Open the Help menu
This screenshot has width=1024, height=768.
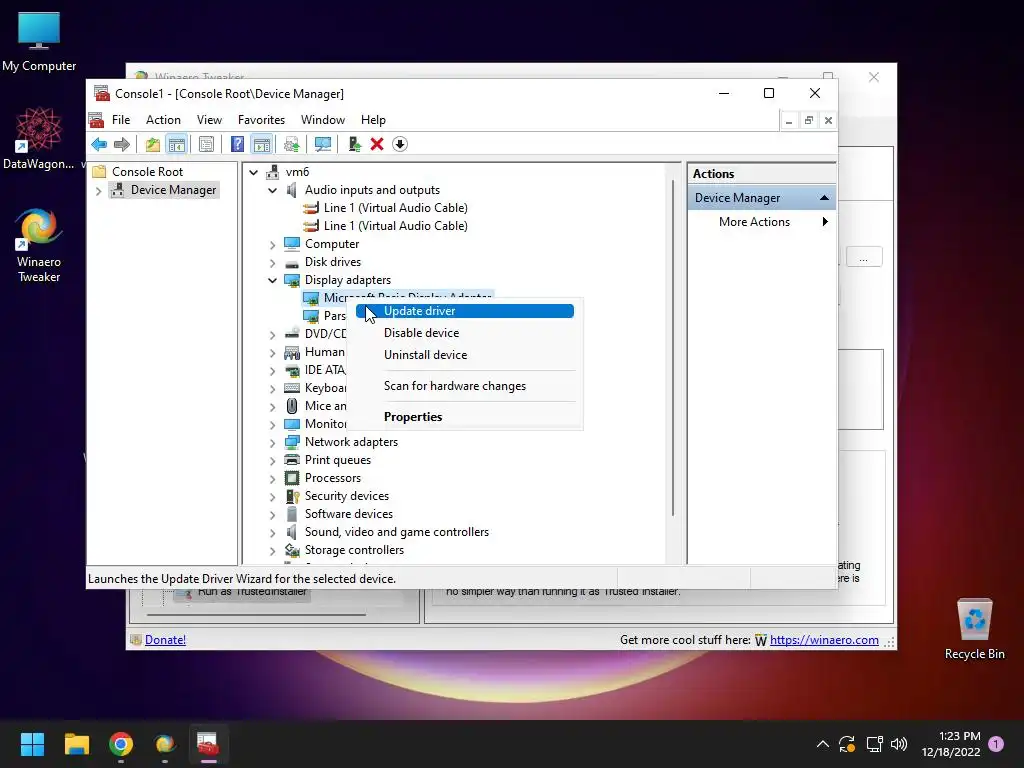point(373,120)
